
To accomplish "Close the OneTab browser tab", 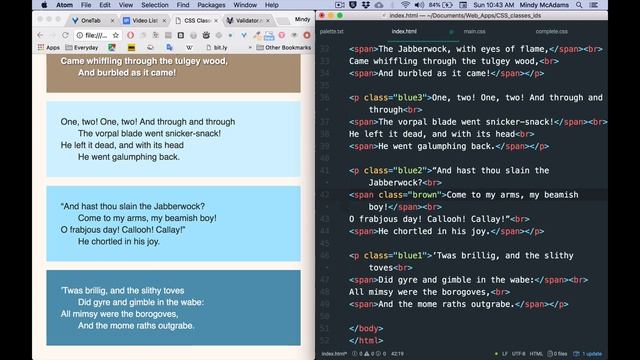I will click(113, 20).
